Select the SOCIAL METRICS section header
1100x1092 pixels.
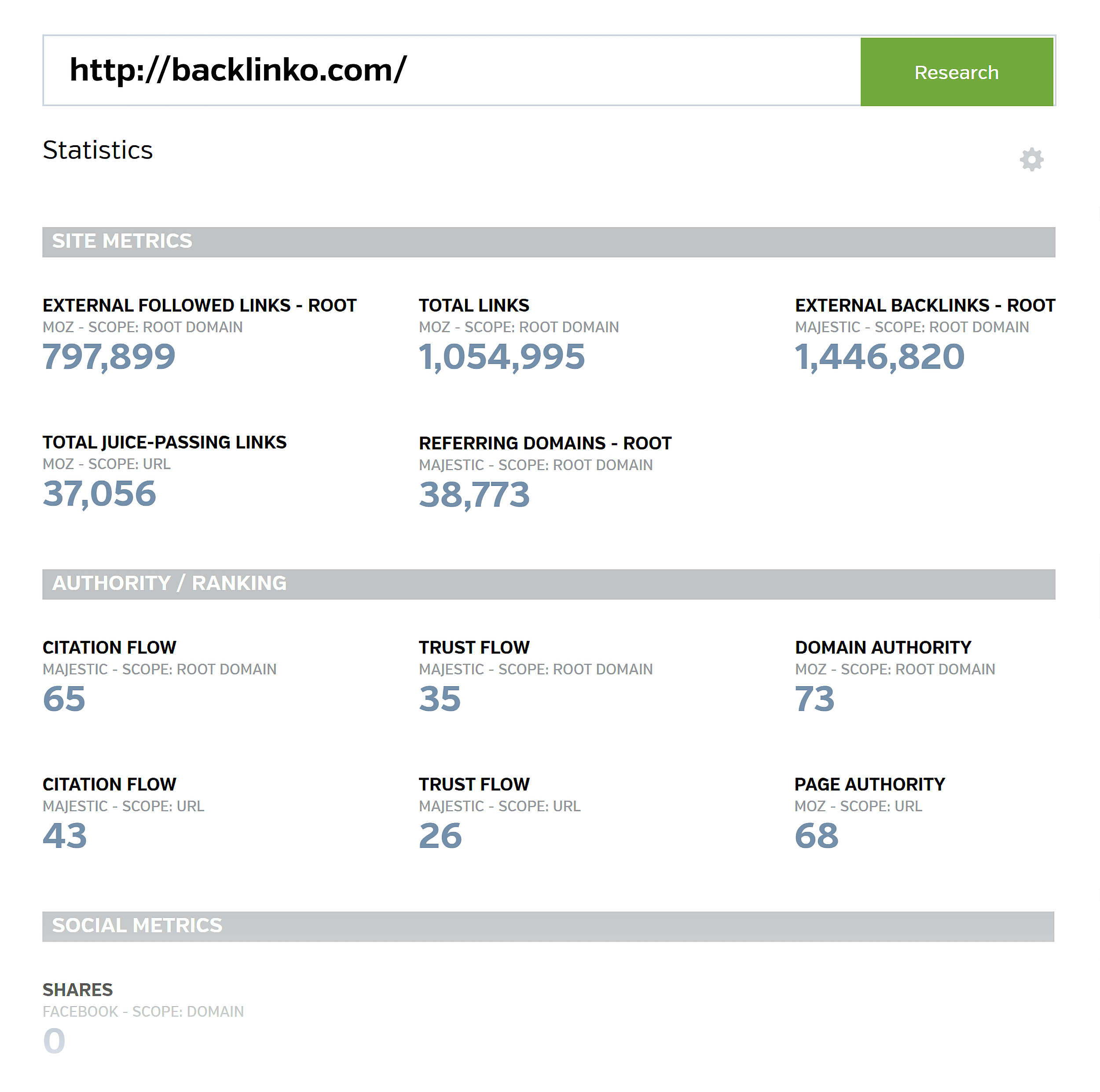pos(548,926)
